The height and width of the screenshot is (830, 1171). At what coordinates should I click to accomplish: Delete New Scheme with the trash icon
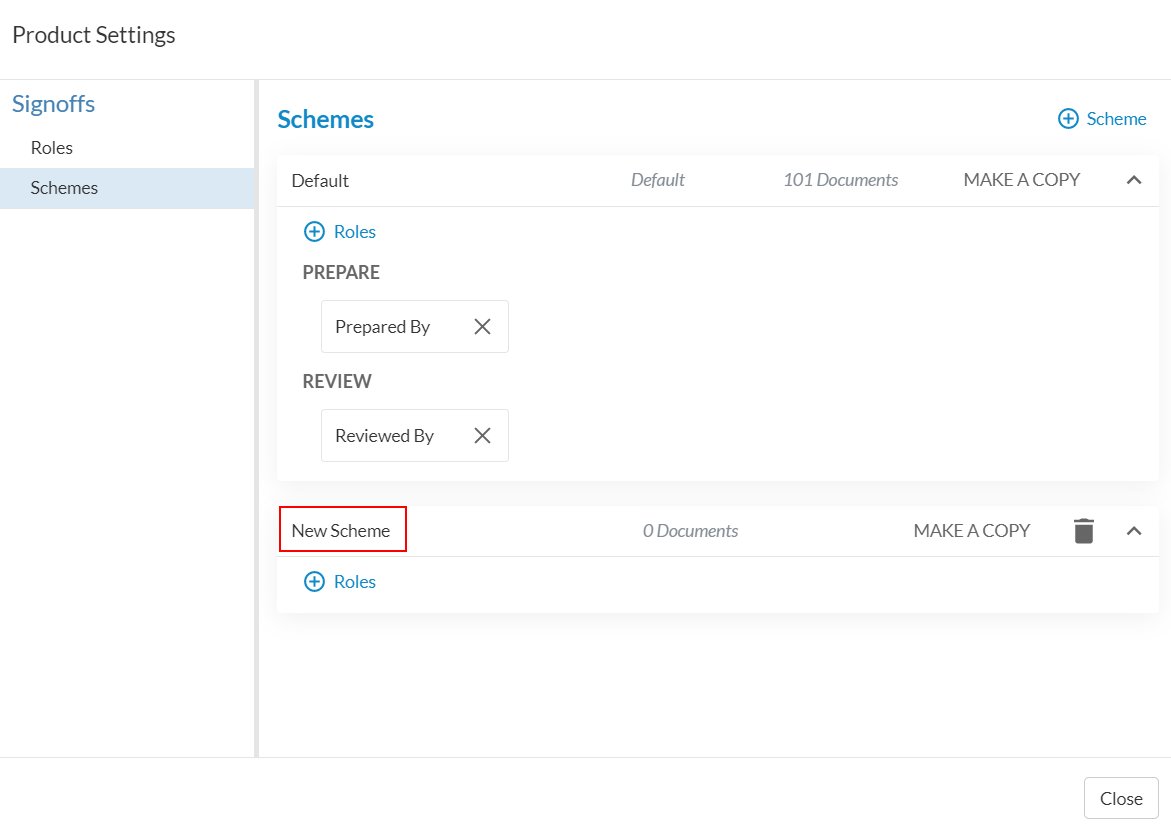[1084, 531]
